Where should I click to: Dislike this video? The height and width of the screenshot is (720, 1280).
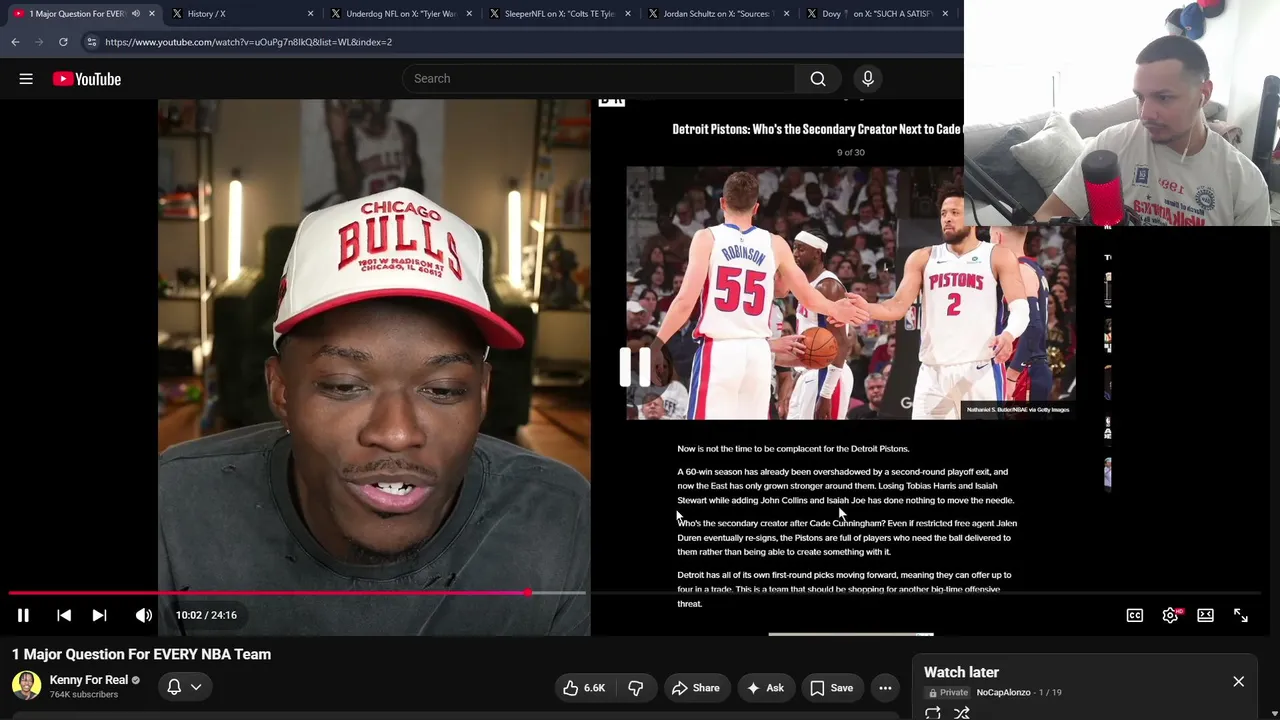pyautogui.click(x=635, y=688)
